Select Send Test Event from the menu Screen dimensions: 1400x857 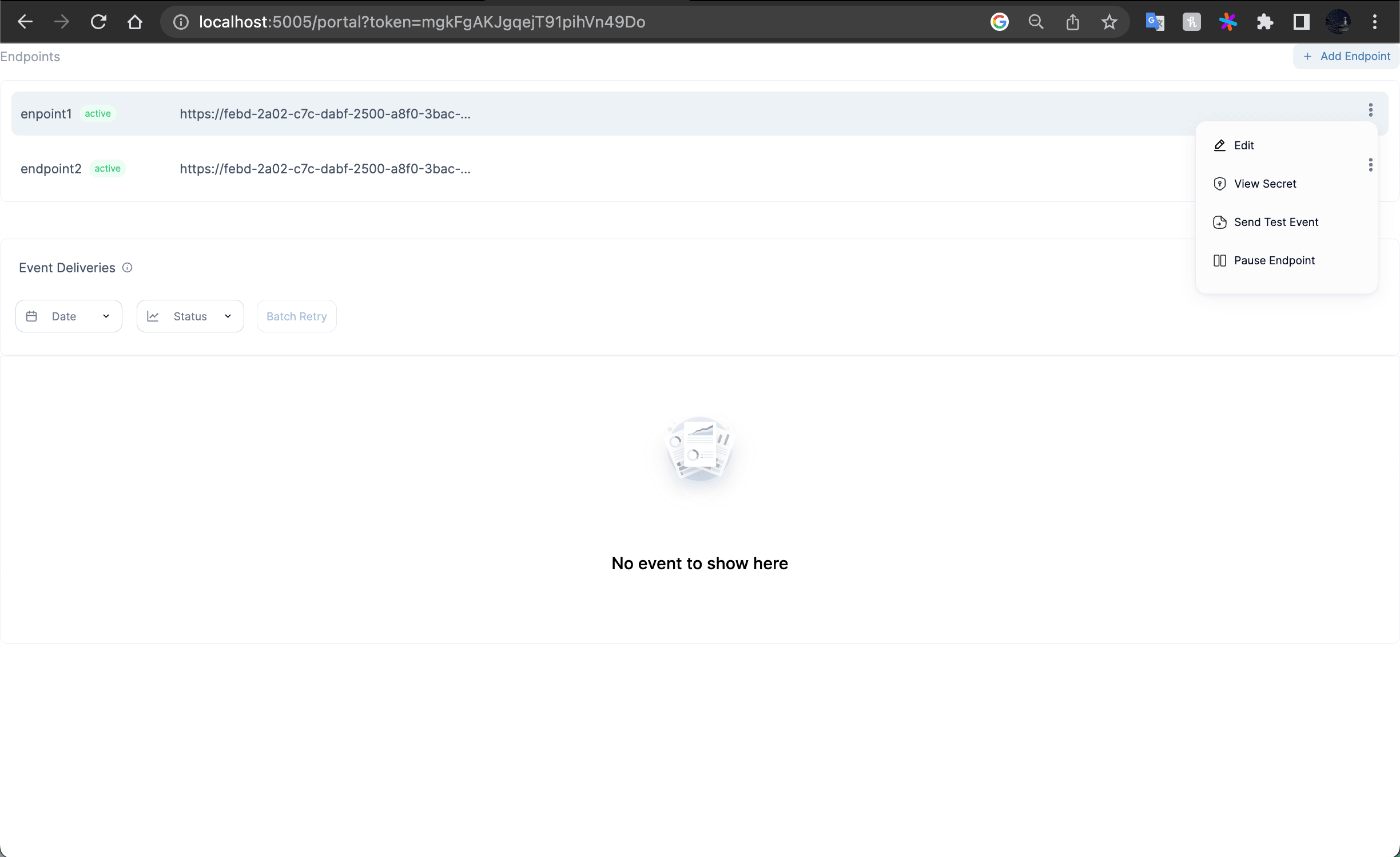[x=1276, y=222]
